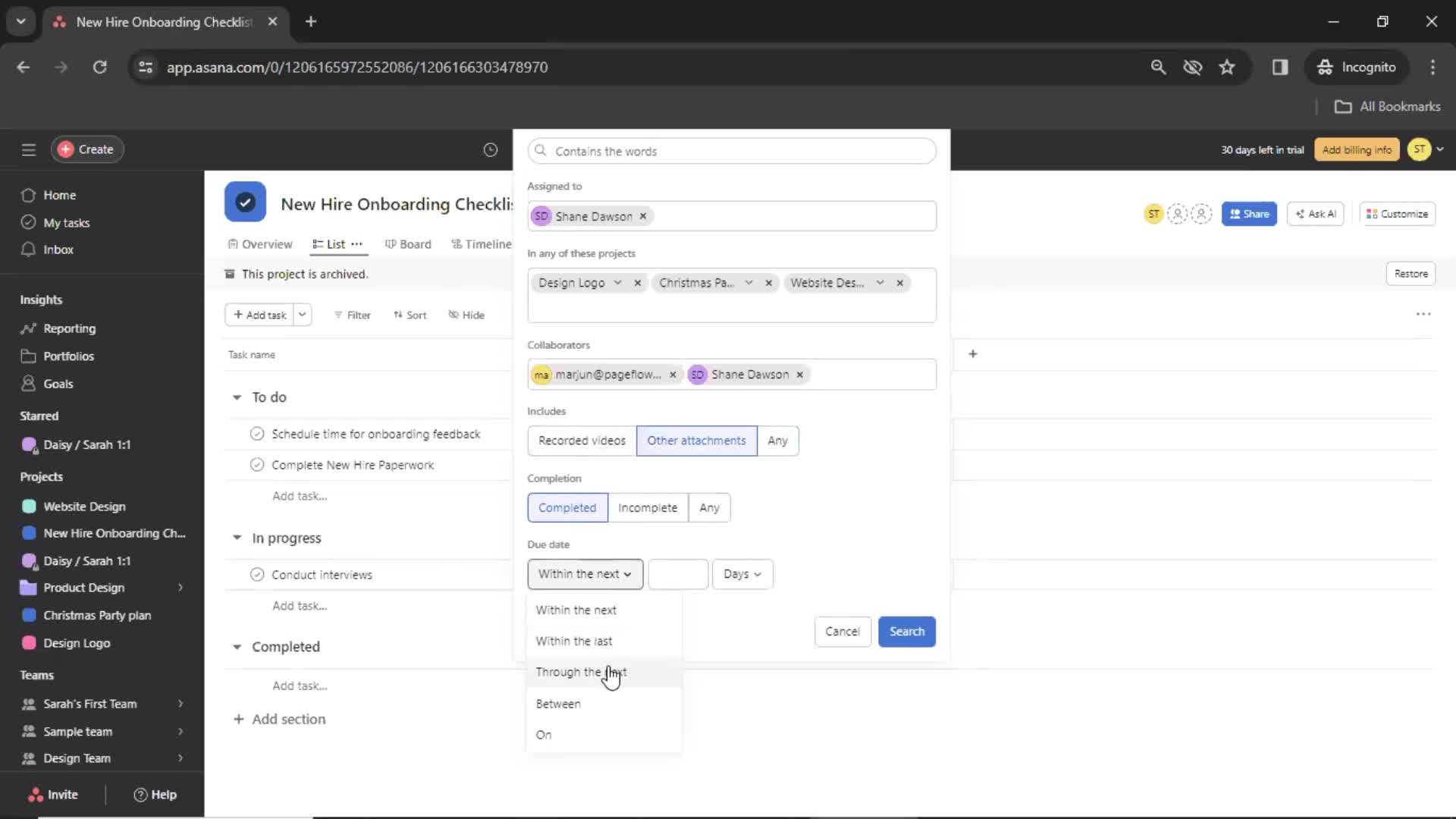Image resolution: width=1456 pixels, height=819 pixels.
Task: Click the Create button
Action: [x=87, y=149]
